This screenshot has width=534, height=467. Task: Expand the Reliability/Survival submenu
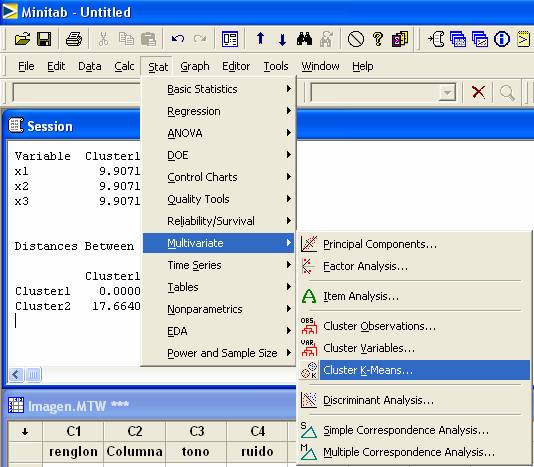click(218, 221)
